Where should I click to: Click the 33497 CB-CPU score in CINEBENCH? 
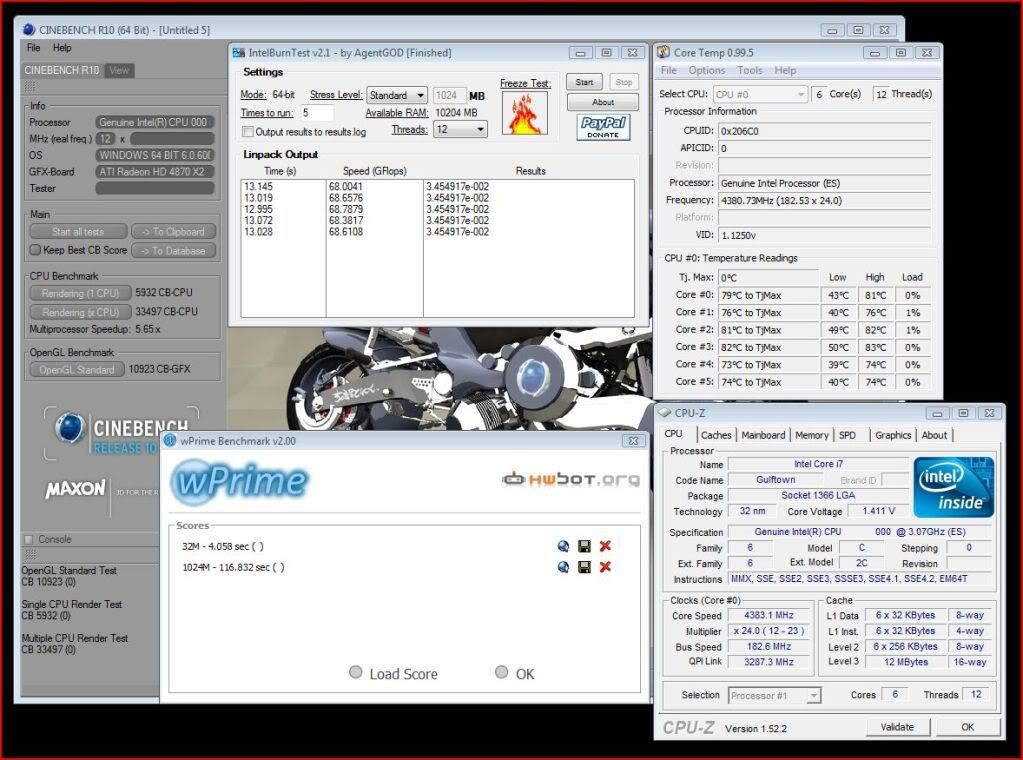coord(166,312)
